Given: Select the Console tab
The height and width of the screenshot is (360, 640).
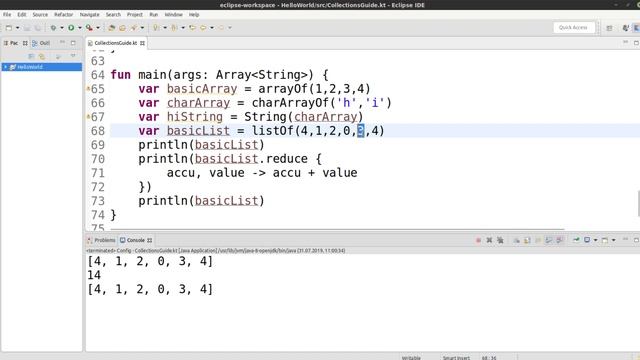Looking at the screenshot, I should [x=136, y=240].
